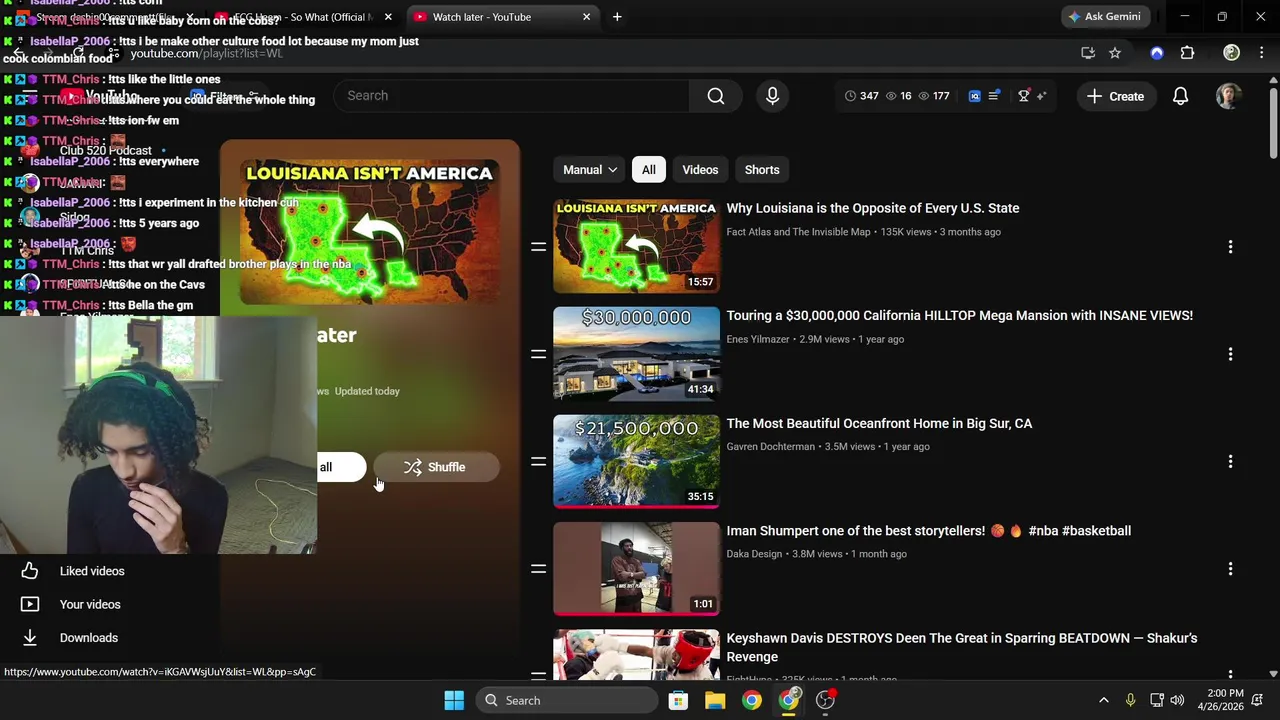
Task: Open Touring a $30,000,000 California mansion title
Action: 959,315
